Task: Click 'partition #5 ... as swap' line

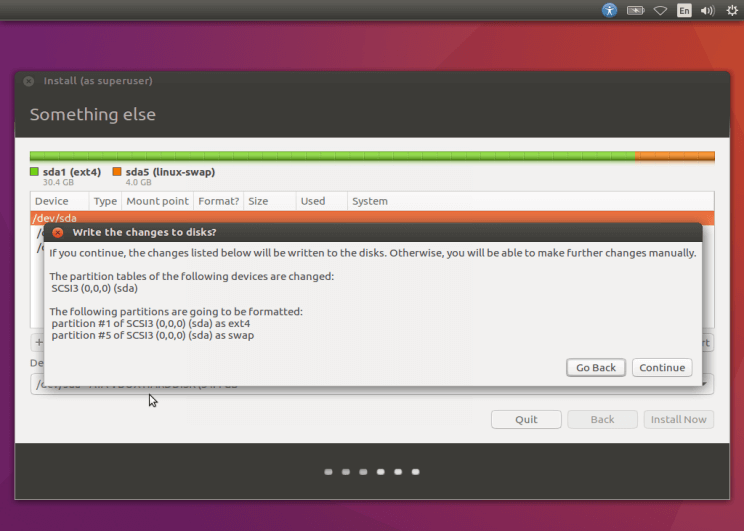Action: tap(153, 335)
